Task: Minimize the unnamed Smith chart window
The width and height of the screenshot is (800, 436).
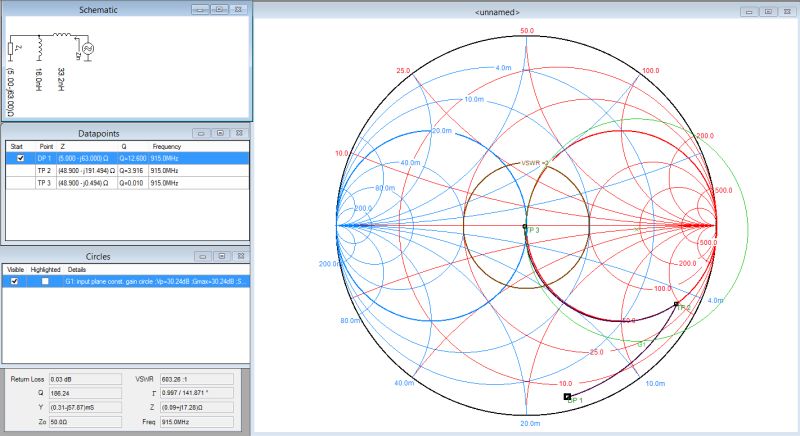Action: (x=749, y=12)
